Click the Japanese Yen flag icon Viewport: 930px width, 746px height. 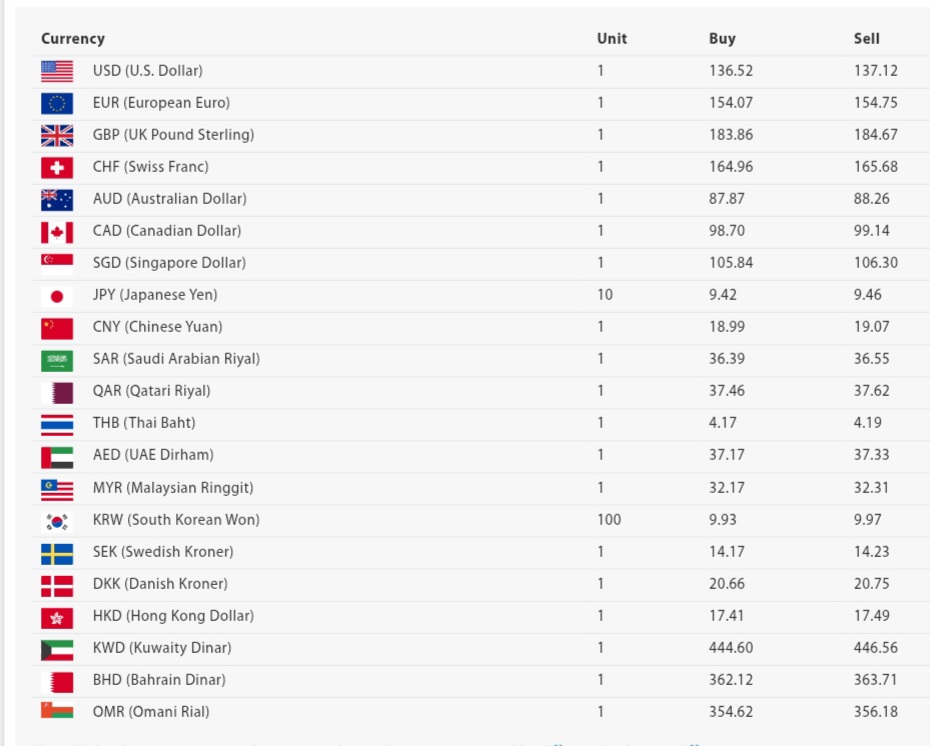[x=57, y=296]
